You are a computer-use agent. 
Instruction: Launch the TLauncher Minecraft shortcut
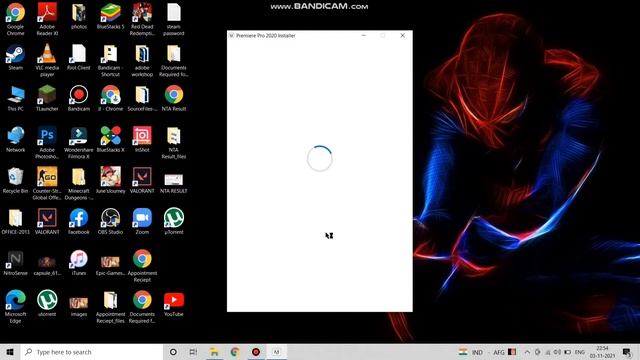(x=47, y=98)
